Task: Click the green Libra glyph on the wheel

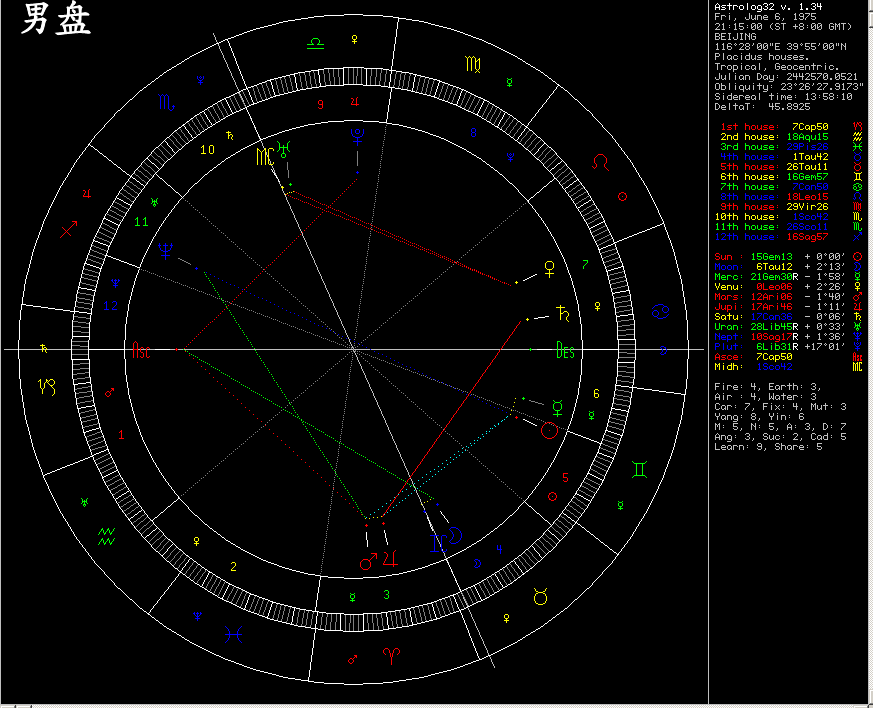Action: pos(315,43)
